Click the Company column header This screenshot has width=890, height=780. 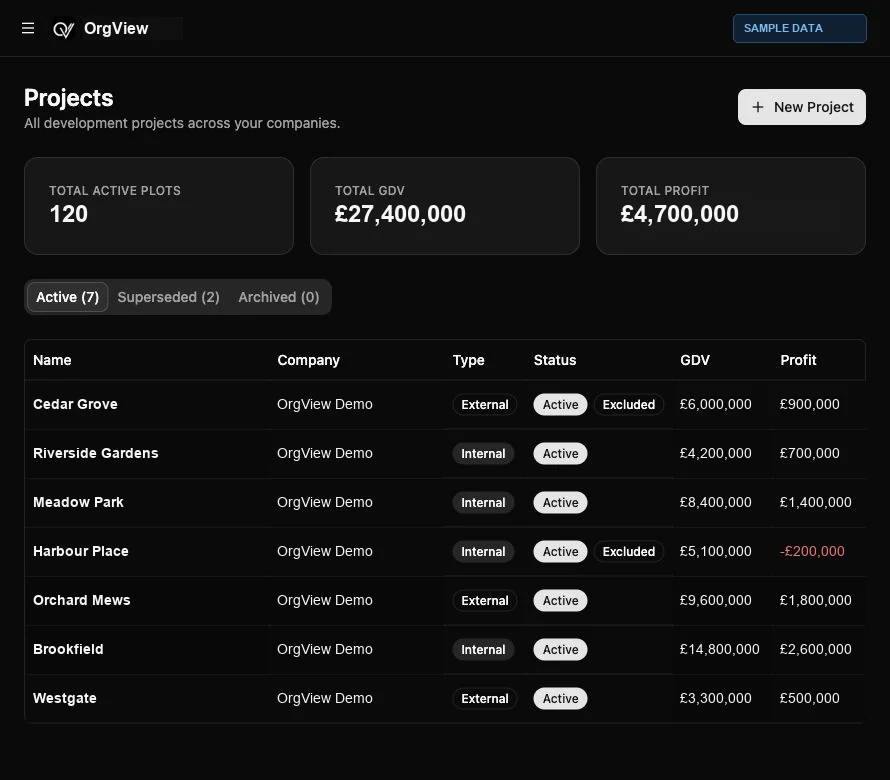pyautogui.click(x=308, y=360)
